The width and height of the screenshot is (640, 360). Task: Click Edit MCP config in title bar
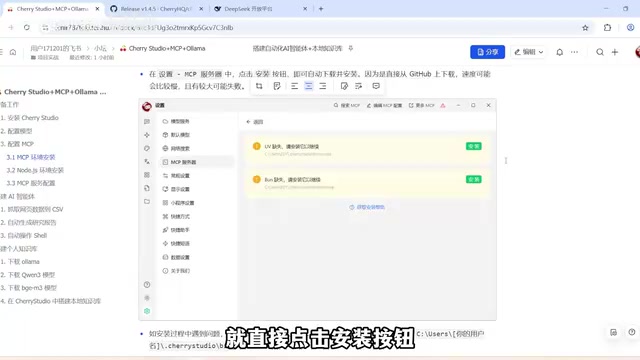click(x=384, y=105)
